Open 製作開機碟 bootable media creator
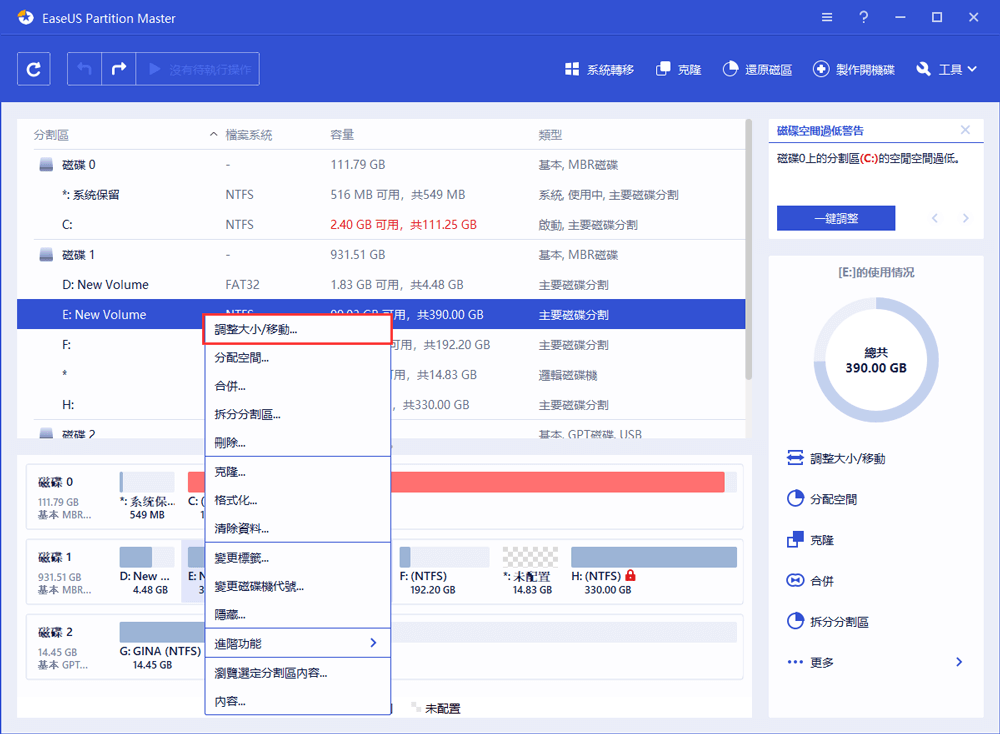Image resolution: width=1000 pixels, height=734 pixels. tap(854, 70)
